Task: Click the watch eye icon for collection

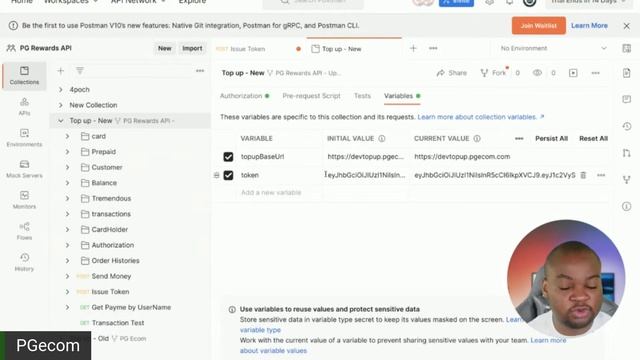Action: [537, 73]
